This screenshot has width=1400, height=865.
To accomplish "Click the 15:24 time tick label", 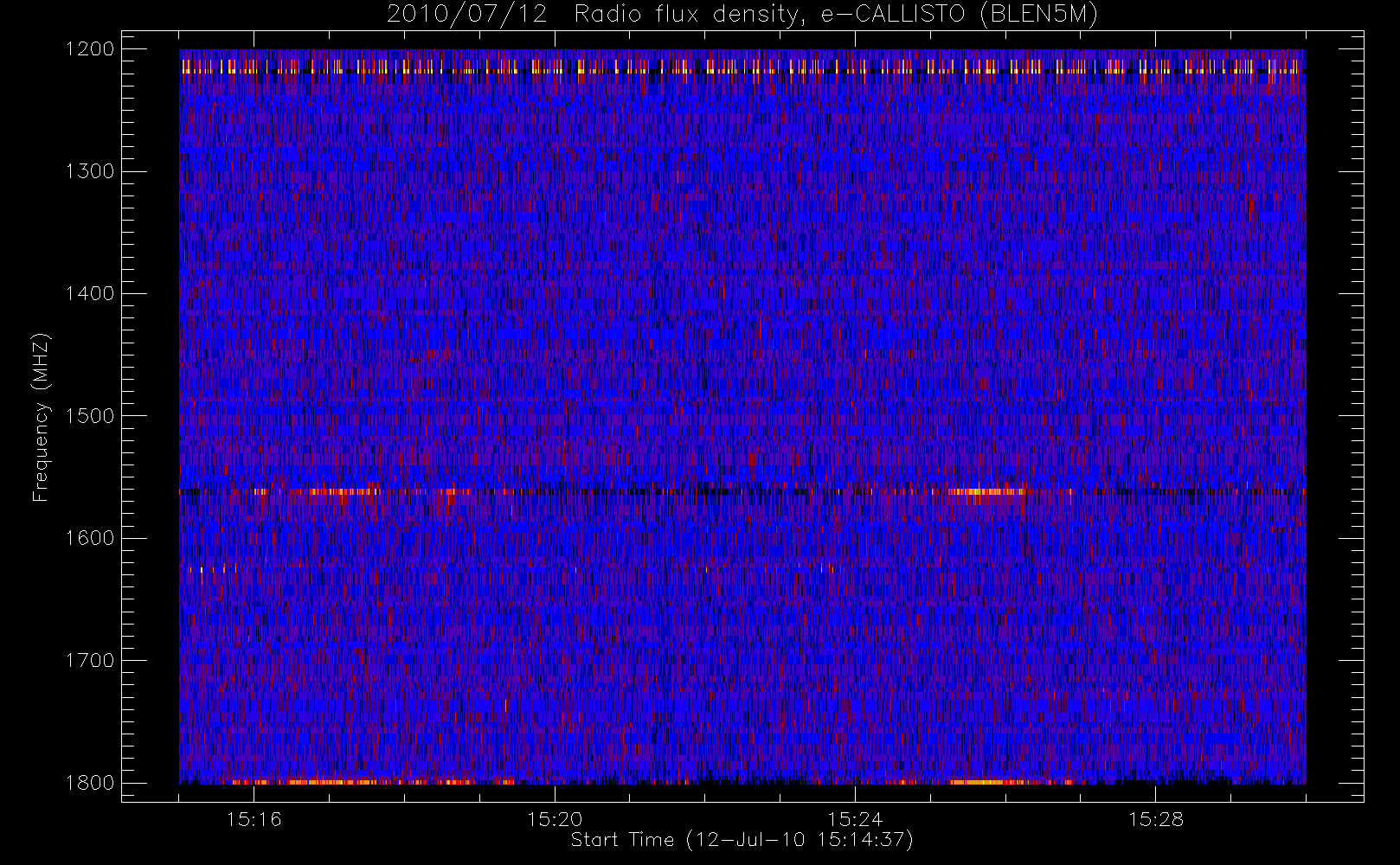I will tap(855, 818).
